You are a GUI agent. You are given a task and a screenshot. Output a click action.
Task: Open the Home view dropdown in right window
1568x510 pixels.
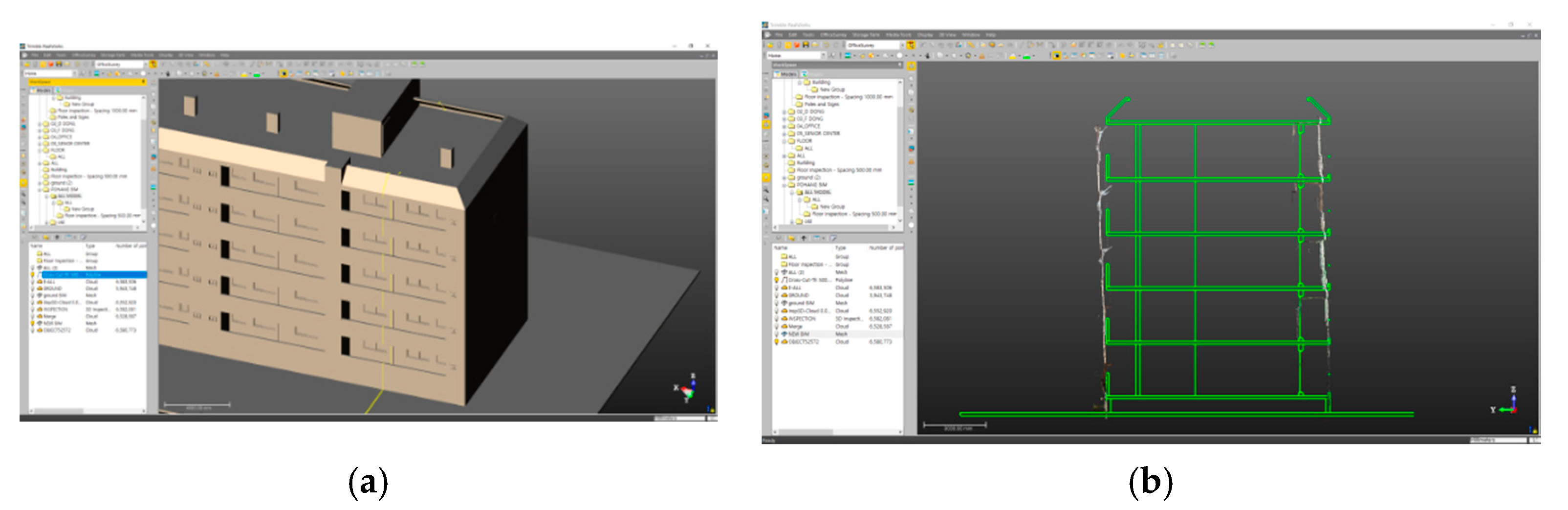pyautogui.click(x=823, y=55)
